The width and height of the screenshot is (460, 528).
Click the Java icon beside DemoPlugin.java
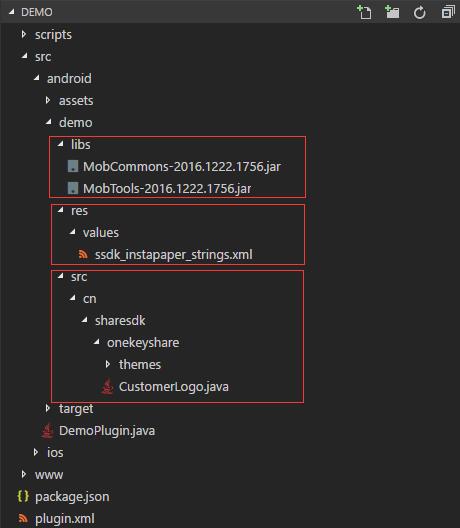[47, 430]
